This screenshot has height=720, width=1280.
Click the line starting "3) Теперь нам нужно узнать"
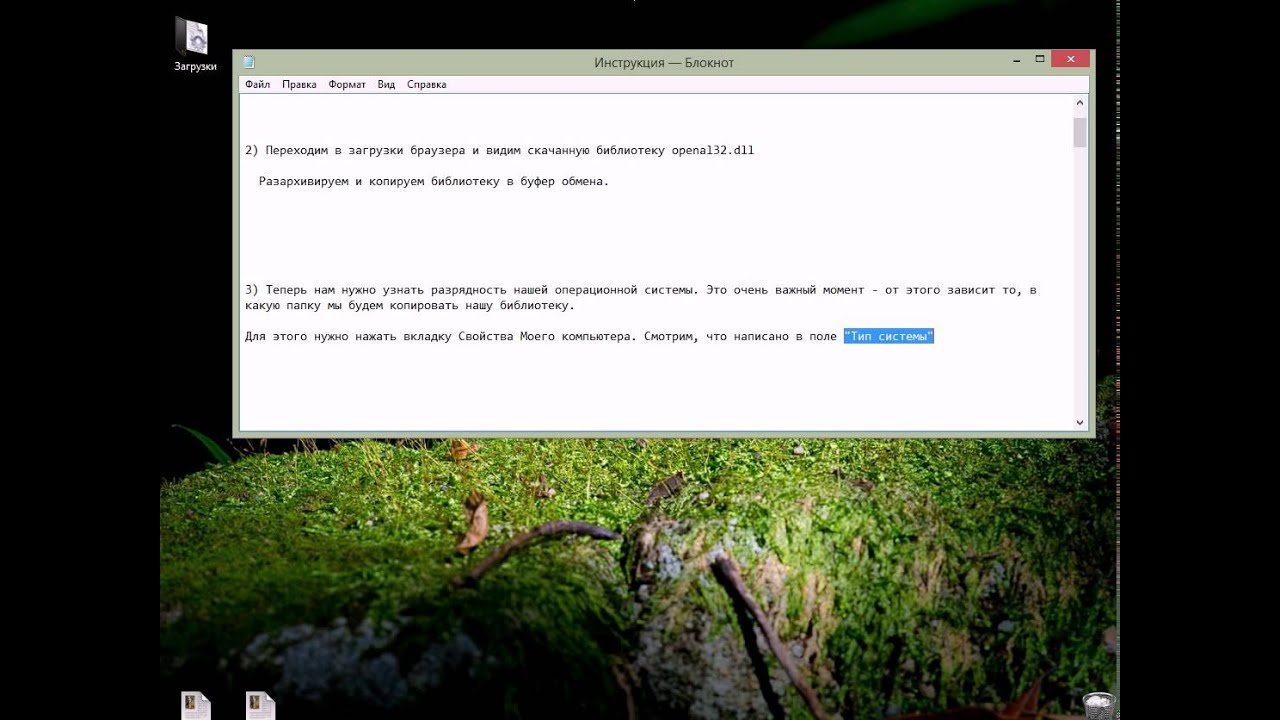[641, 290]
